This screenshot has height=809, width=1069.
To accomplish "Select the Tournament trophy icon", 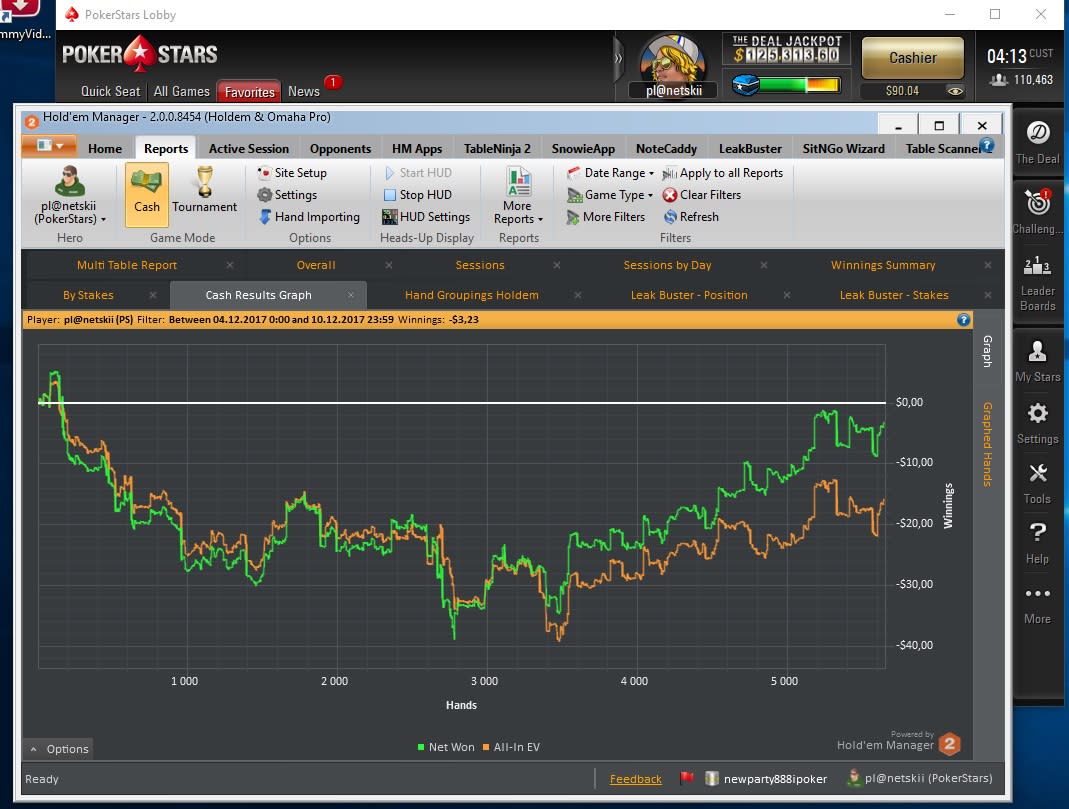I will pos(205,190).
